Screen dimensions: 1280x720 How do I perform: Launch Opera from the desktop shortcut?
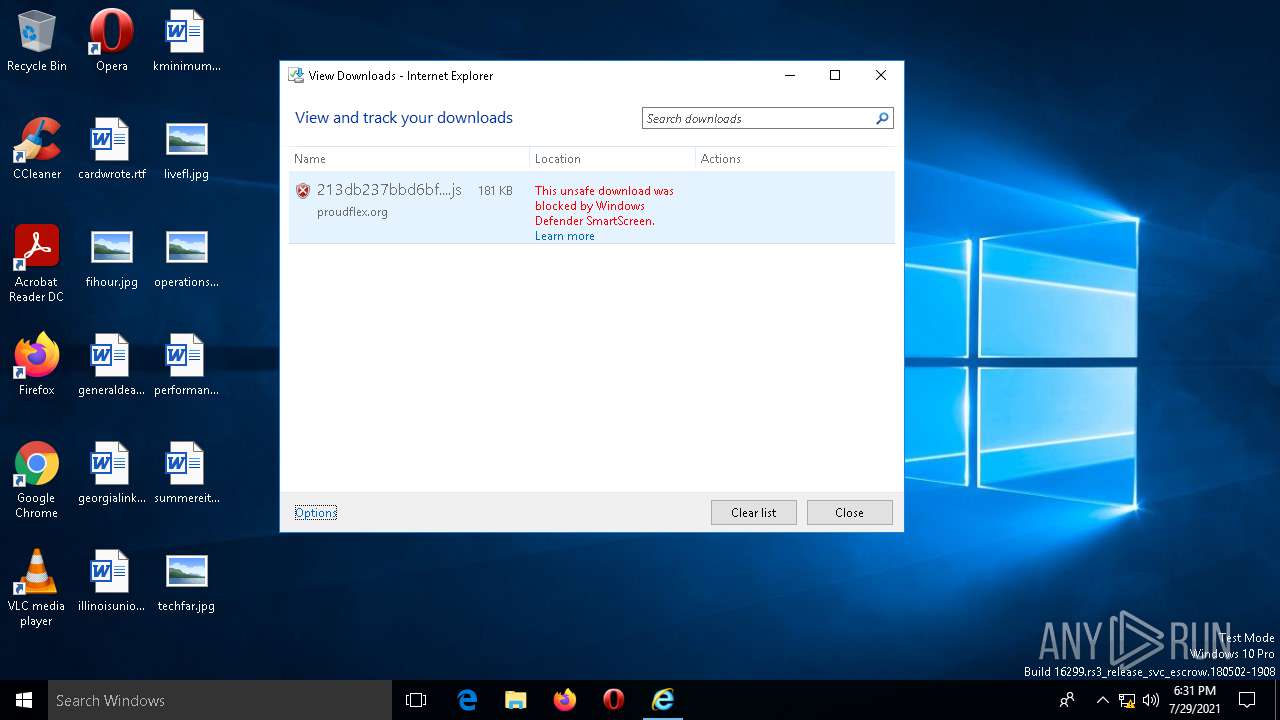[x=111, y=42]
